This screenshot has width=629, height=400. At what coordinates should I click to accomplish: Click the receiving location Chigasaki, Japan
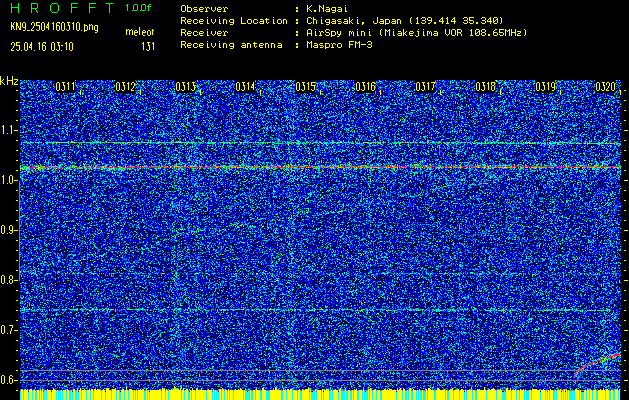click(x=354, y=21)
